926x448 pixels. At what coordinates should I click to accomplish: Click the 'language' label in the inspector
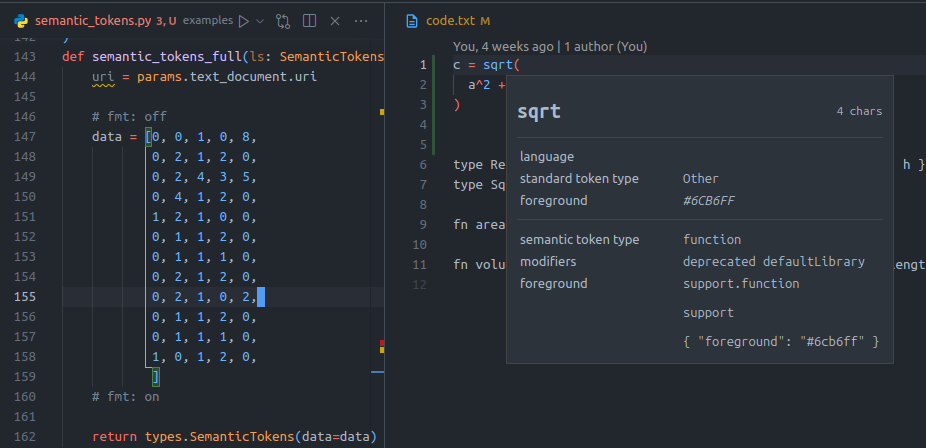click(547, 157)
